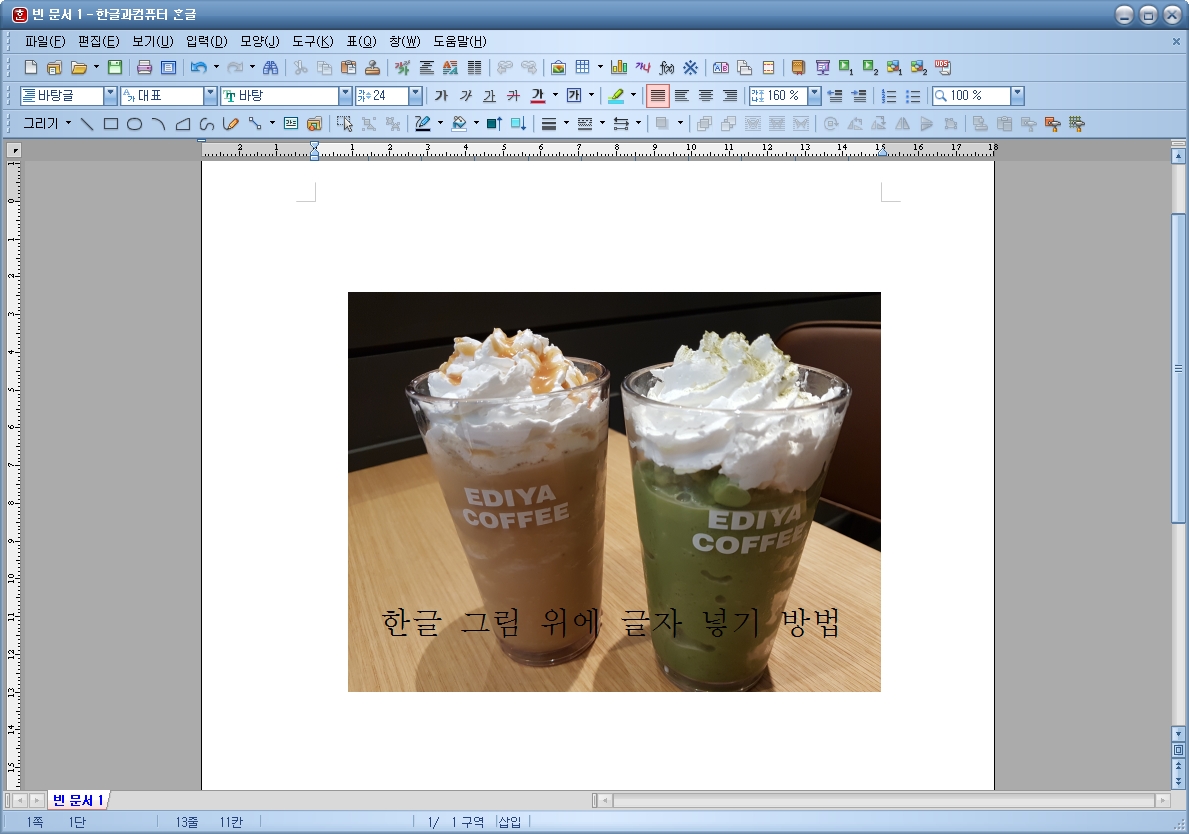This screenshot has width=1189, height=834.
Task: Expand the undo history dropdown arrow
Action: (216, 67)
